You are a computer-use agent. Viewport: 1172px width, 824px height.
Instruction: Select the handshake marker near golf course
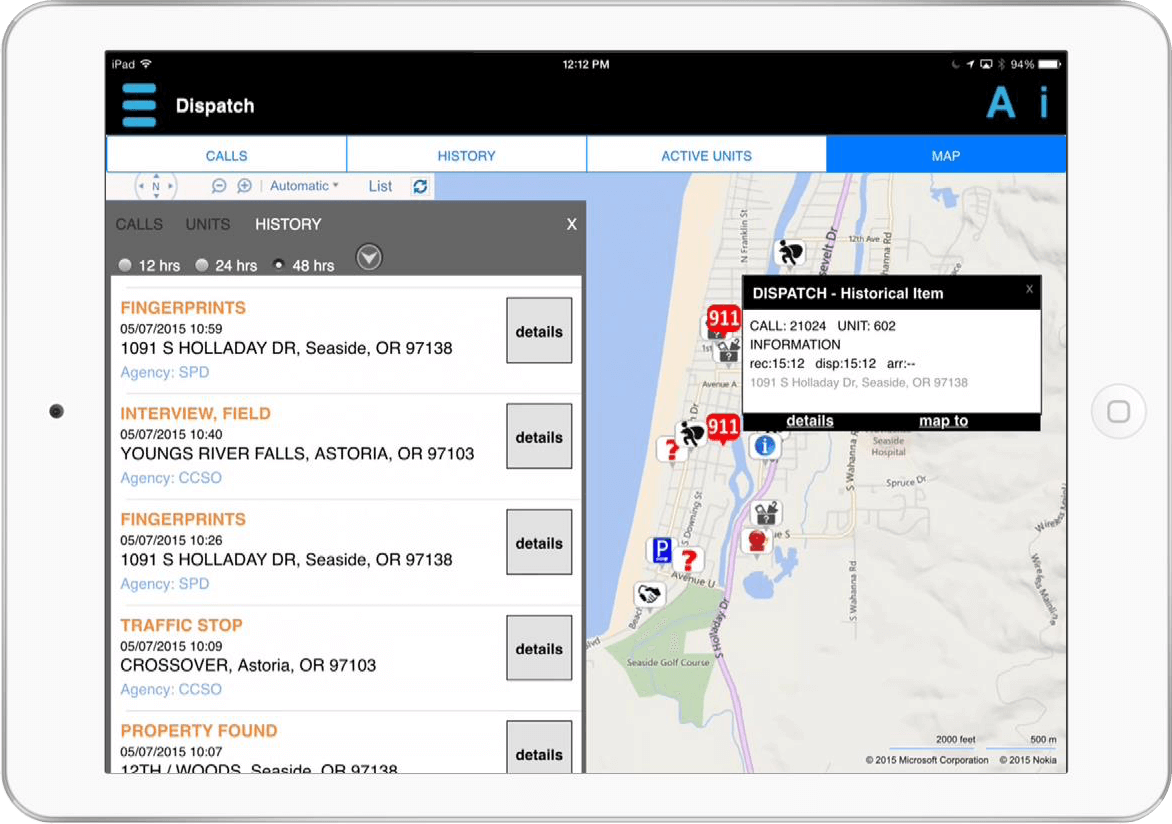coord(649,596)
